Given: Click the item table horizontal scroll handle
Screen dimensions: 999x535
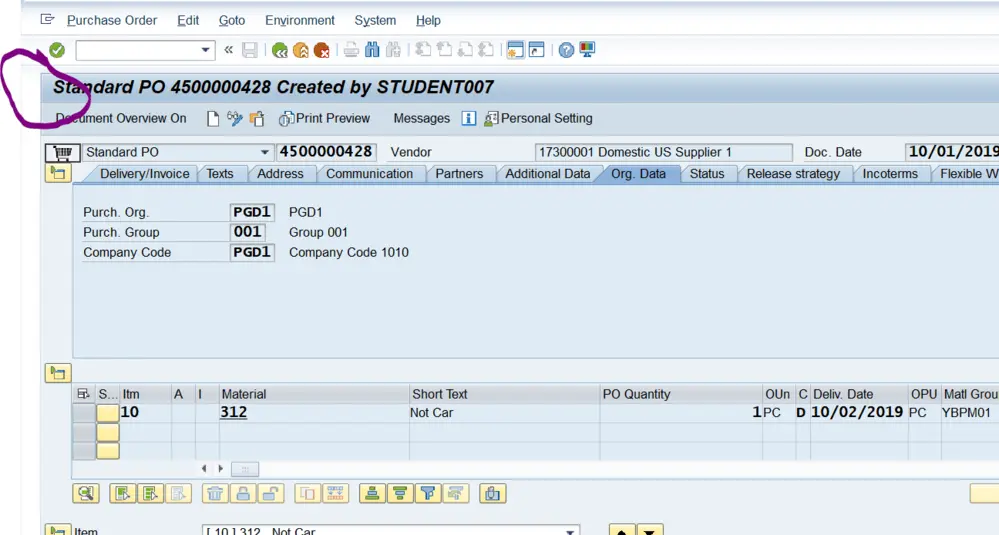Looking at the screenshot, I should 245,469.
